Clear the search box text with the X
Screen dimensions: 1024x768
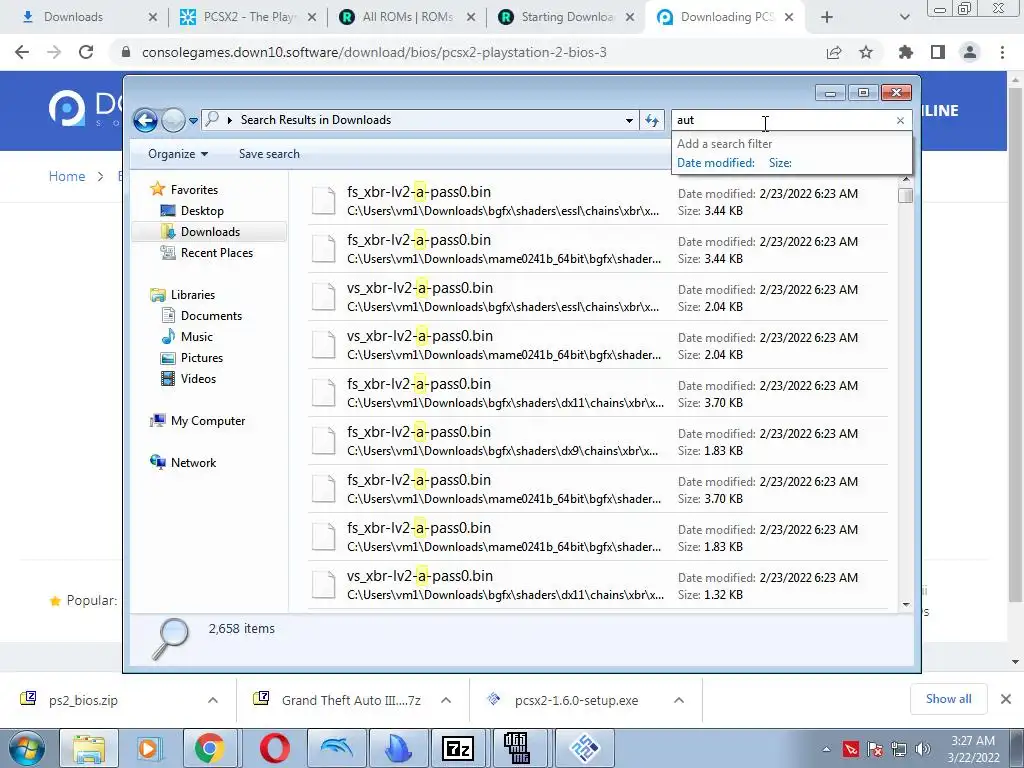(x=901, y=120)
